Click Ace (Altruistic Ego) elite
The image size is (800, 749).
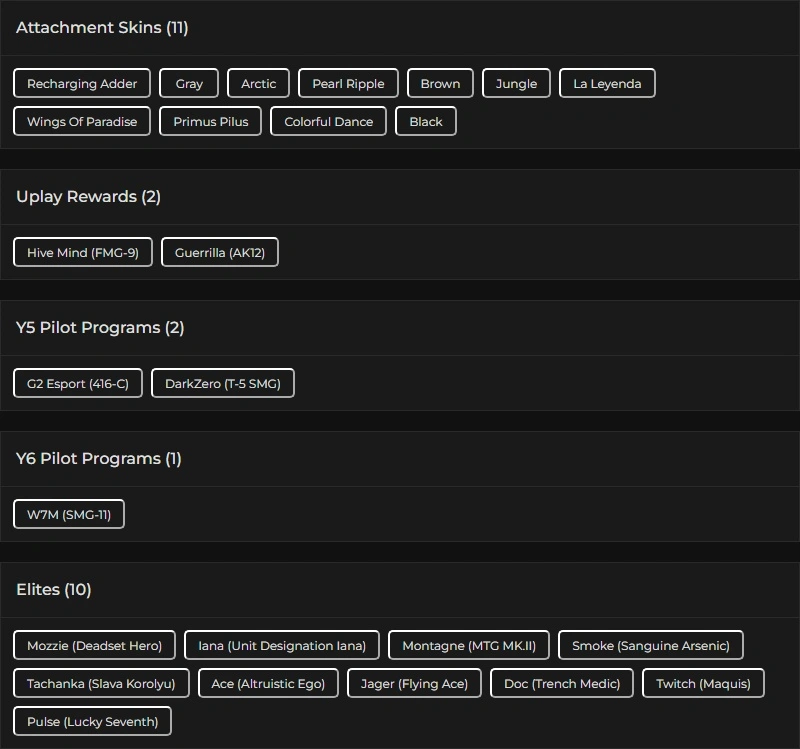coord(268,683)
